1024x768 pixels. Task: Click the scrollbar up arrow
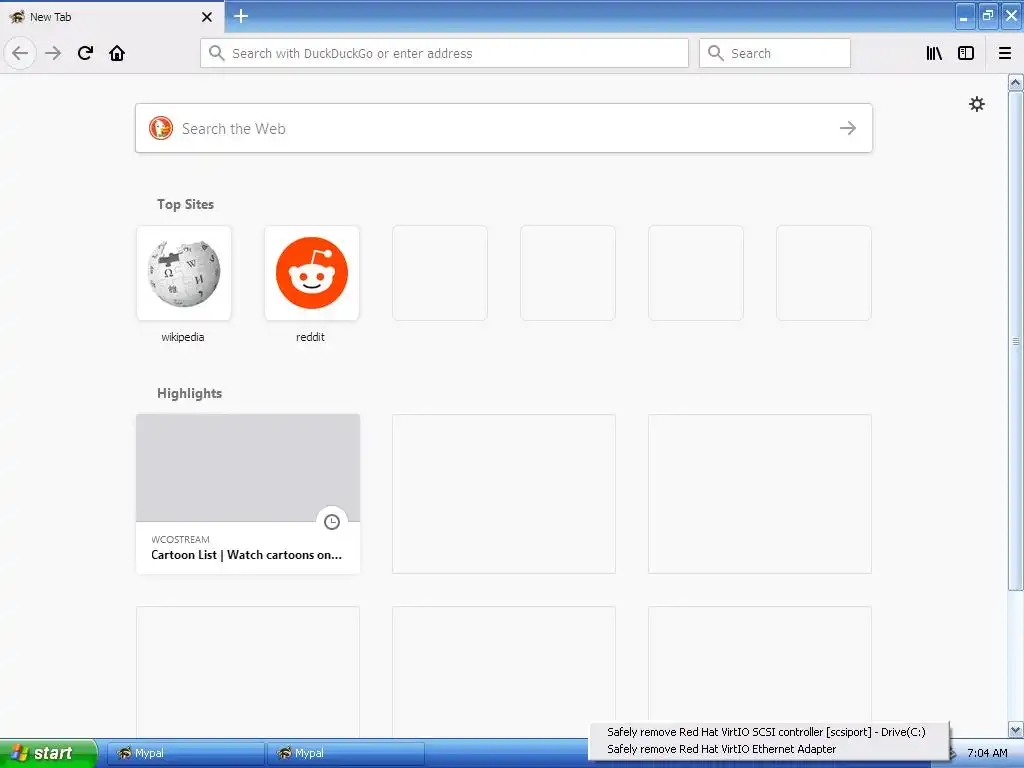(1016, 82)
